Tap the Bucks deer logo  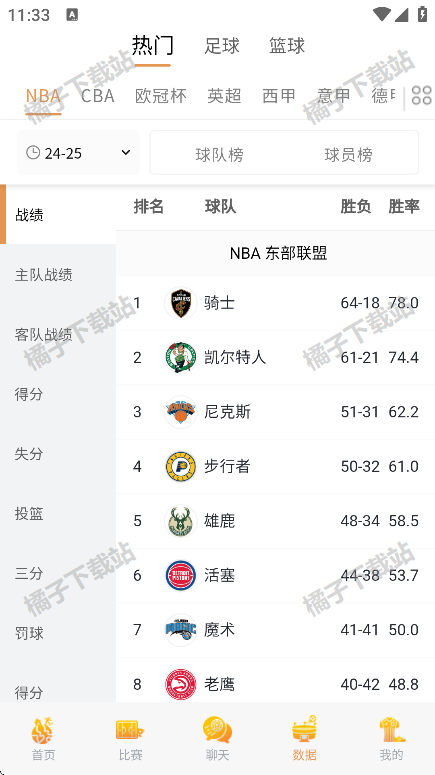coord(181,520)
